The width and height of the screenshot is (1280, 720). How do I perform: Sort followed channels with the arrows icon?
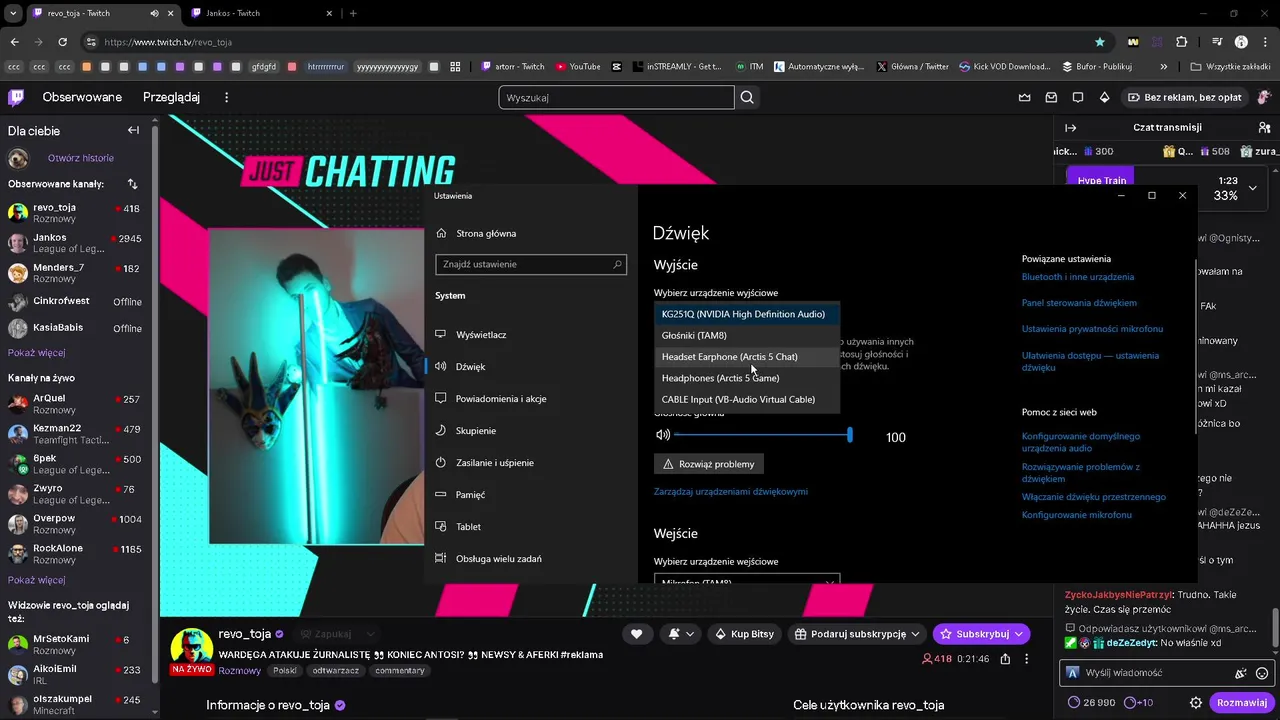[x=132, y=184]
